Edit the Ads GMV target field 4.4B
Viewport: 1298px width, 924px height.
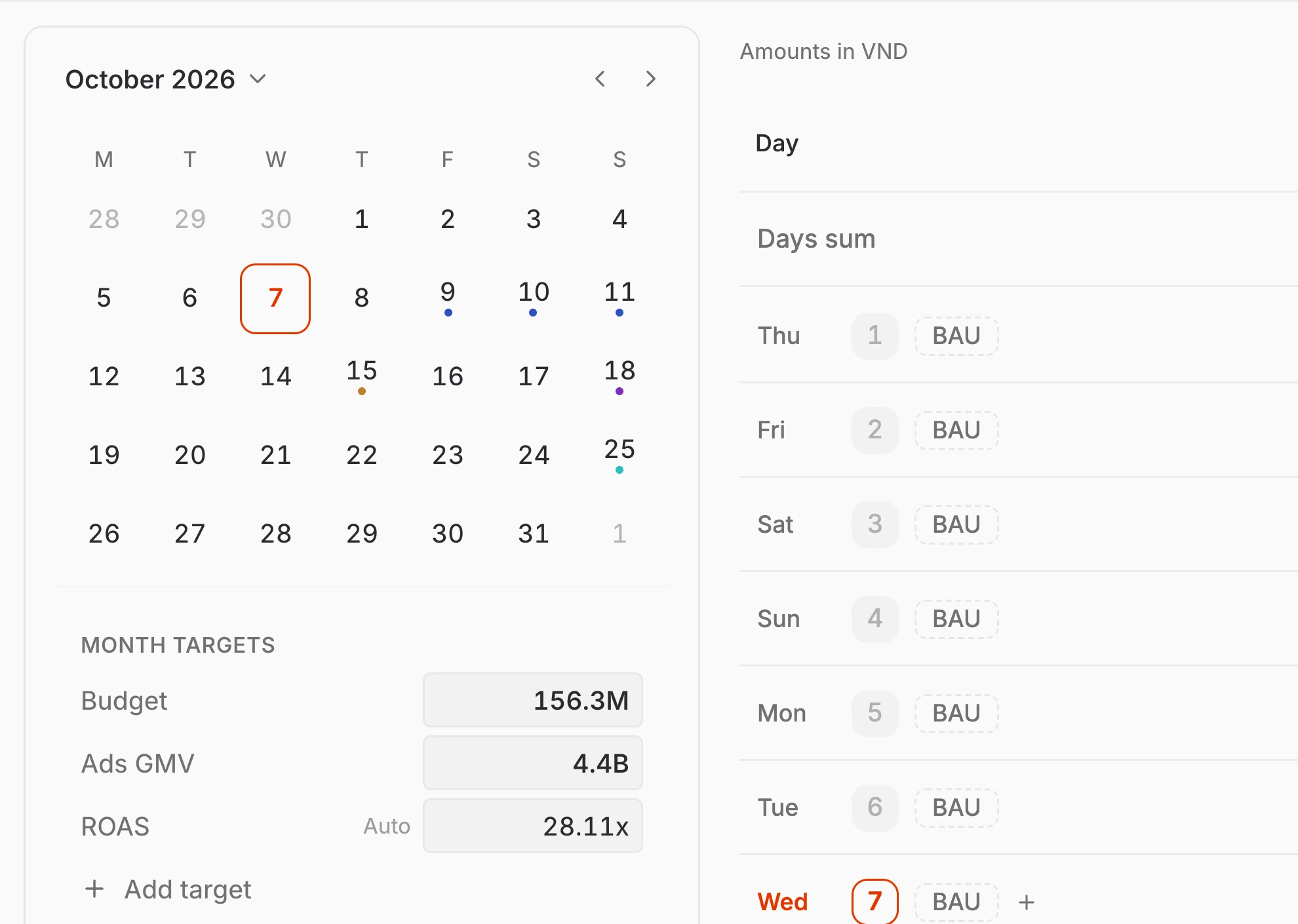coord(533,763)
